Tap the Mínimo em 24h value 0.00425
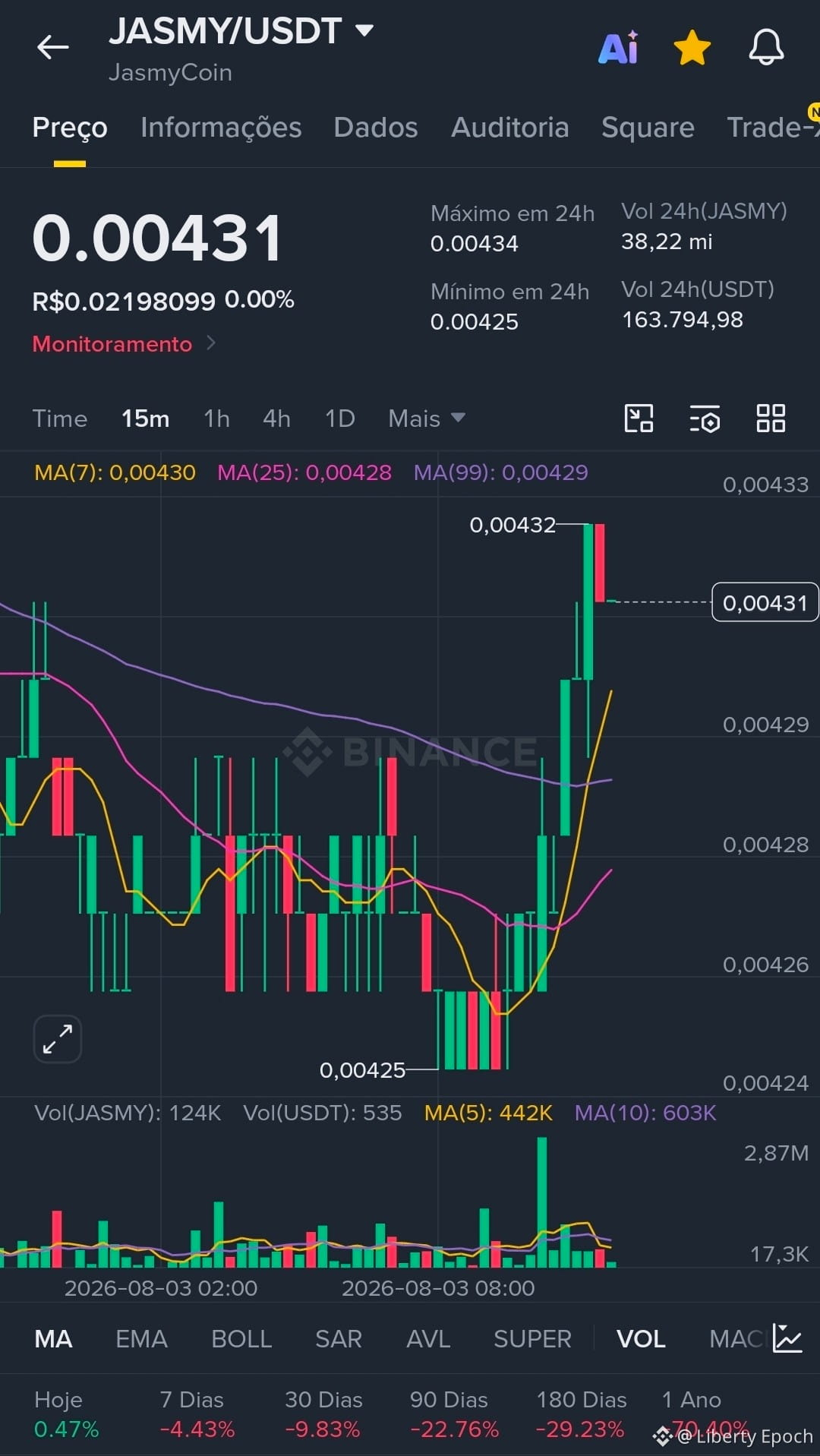Viewport: 820px width, 1456px height. click(475, 322)
